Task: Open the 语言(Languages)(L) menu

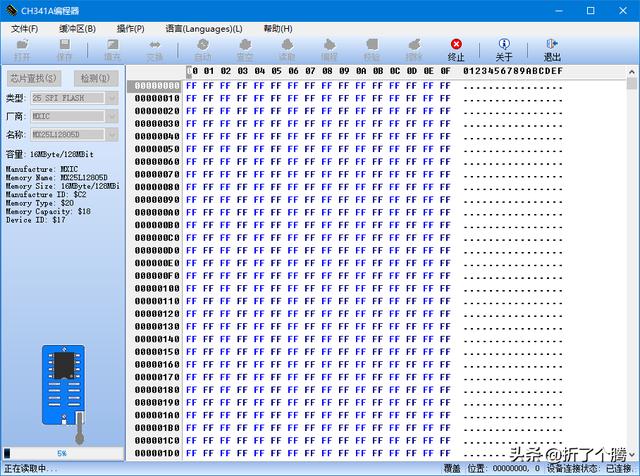Action: pos(204,29)
